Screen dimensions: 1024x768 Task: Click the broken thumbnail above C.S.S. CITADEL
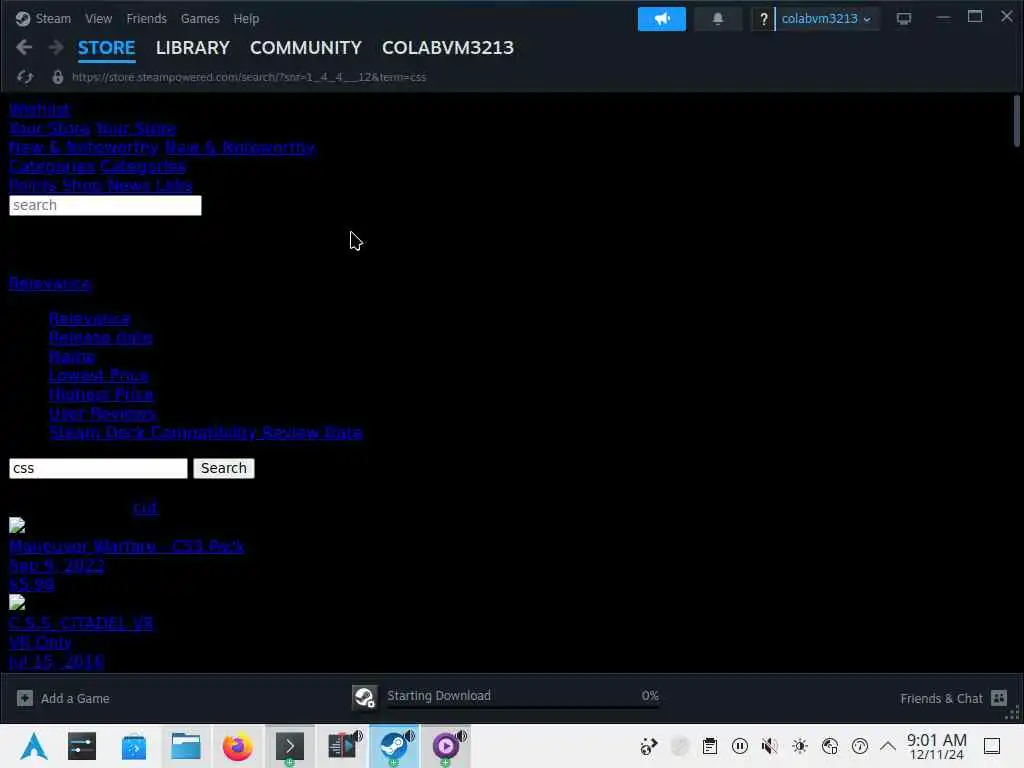click(17, 602)
